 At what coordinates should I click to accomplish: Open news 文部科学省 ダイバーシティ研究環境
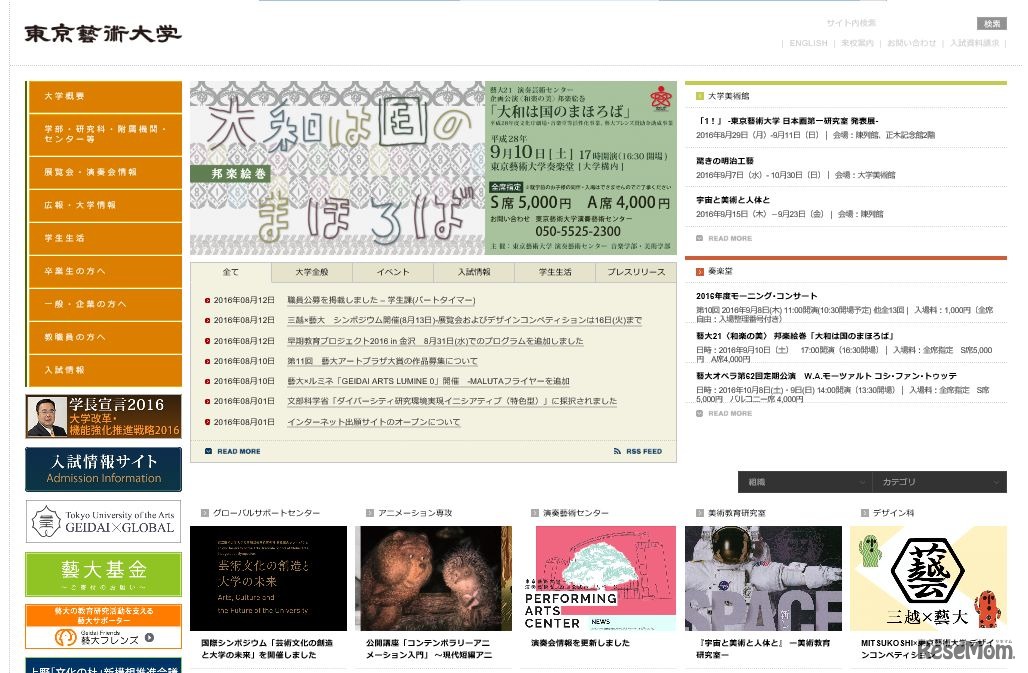[x=452, y=401]
